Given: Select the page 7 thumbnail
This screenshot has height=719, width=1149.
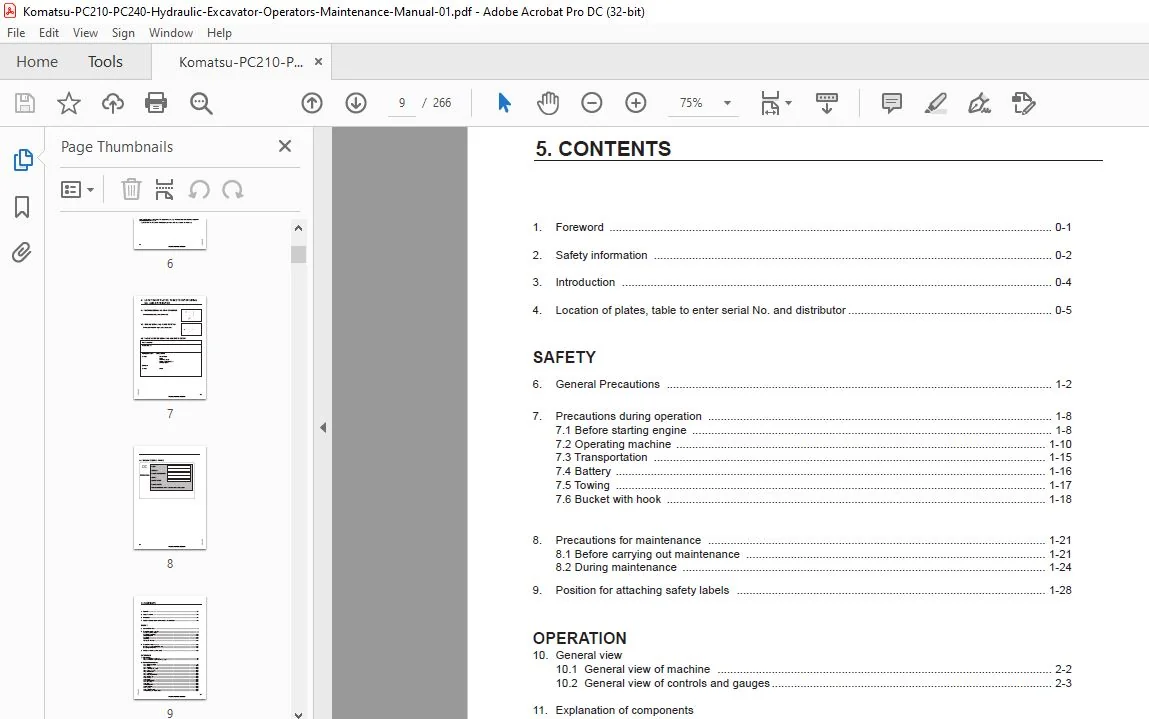Looking at the screenshot, I should click(x=170, y=348).
